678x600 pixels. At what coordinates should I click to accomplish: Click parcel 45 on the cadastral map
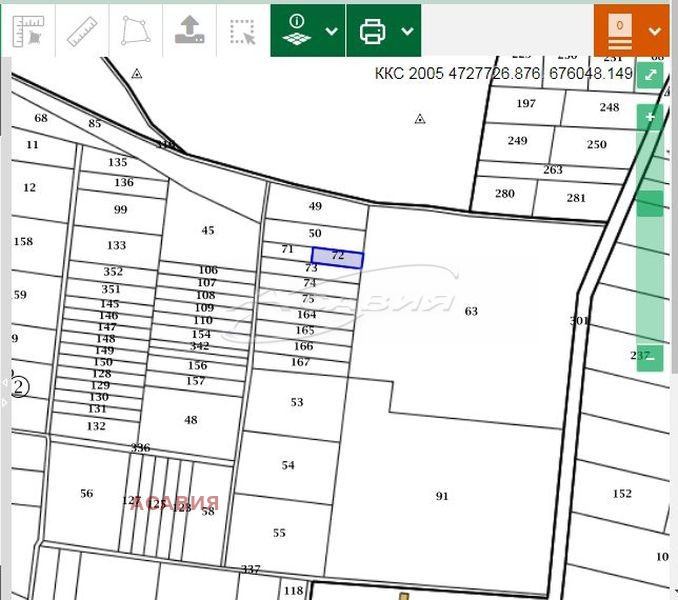[x=207, y=231]
